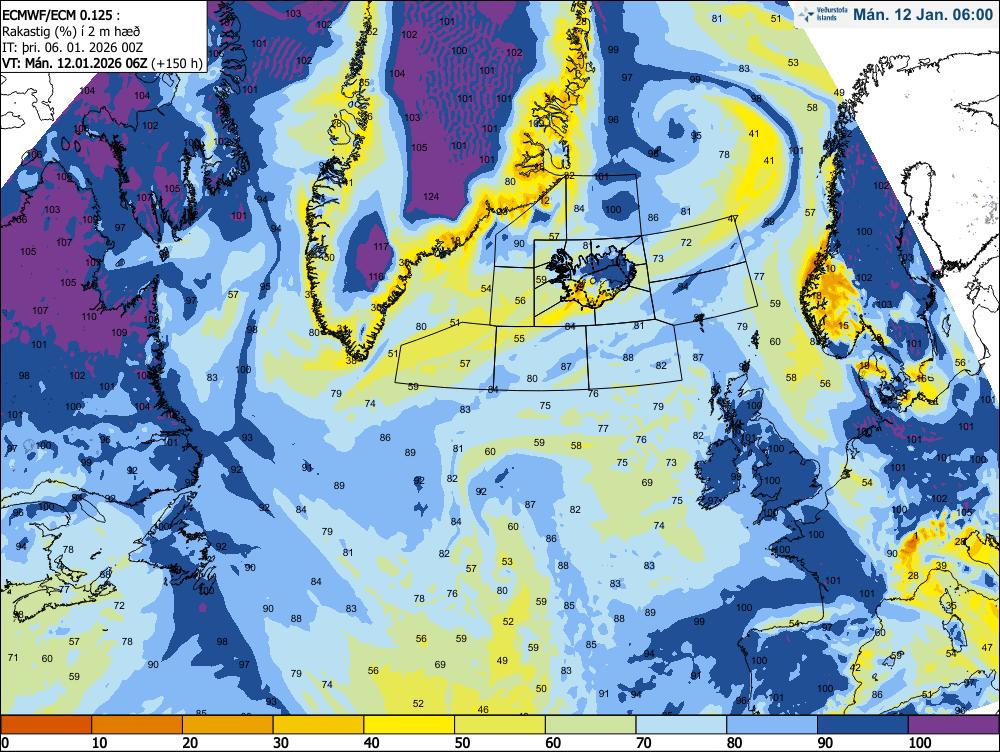Pick the dark blue 90–100 legend swatch
1000x752 pixels.
click(x=862, y=725)
